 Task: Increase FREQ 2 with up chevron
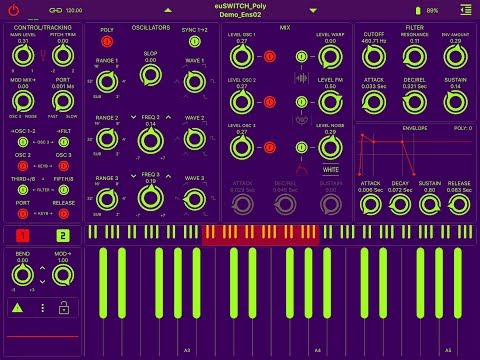tap(168, 117)
